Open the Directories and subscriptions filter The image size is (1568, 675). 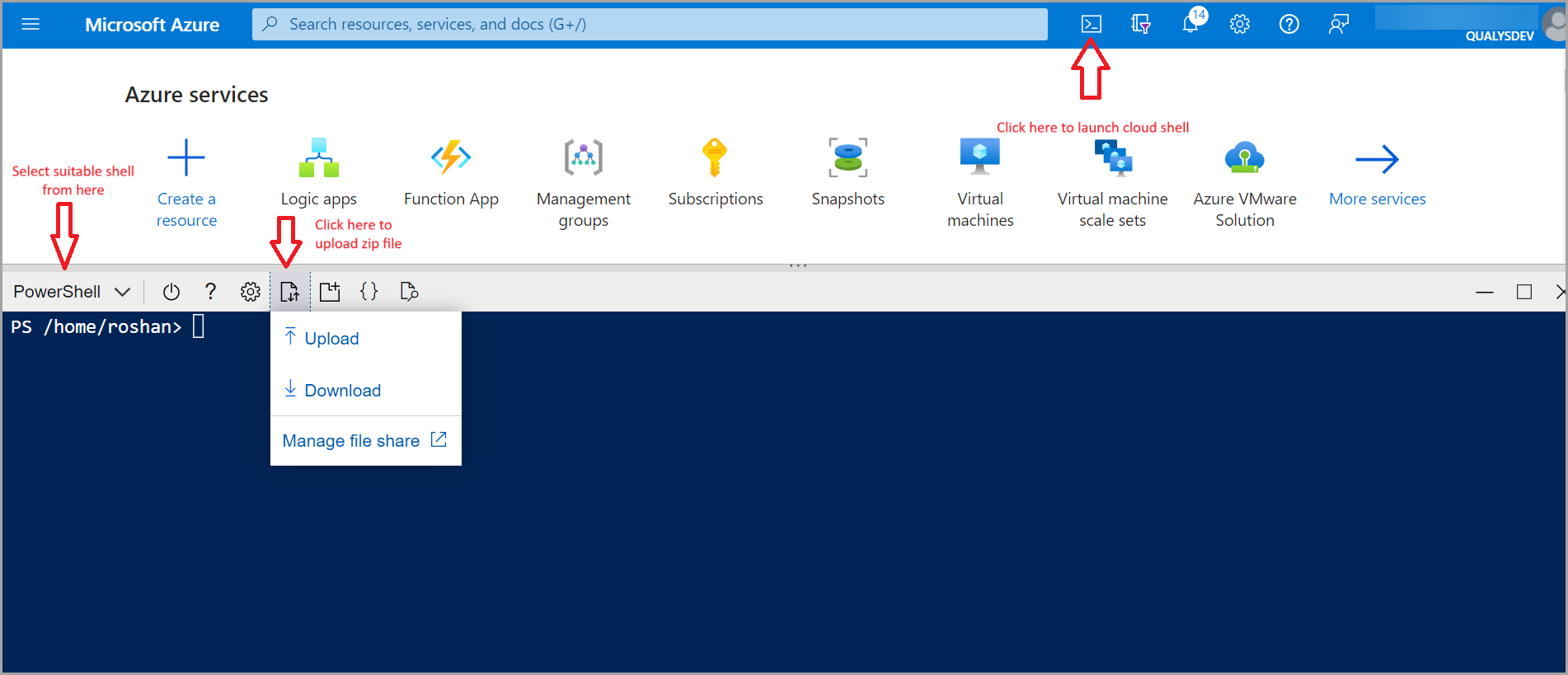pos(1140,24)
